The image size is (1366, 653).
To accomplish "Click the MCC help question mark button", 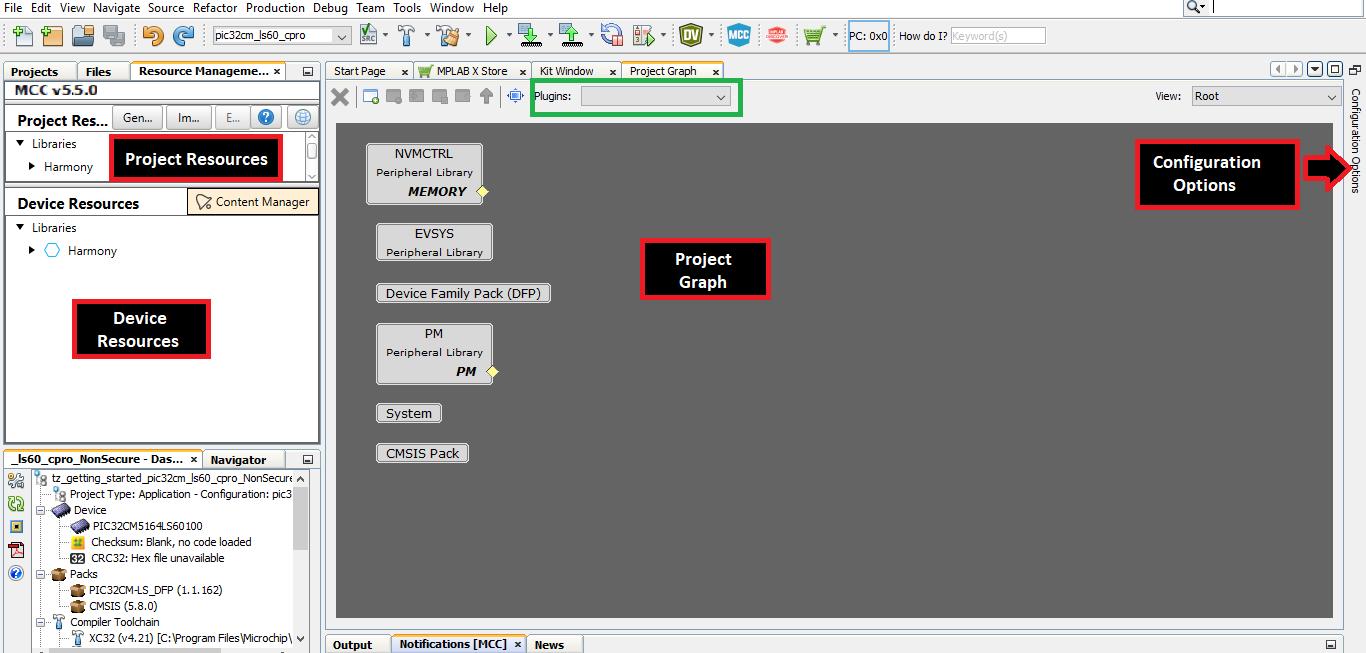I will click(x=266, y=117).
